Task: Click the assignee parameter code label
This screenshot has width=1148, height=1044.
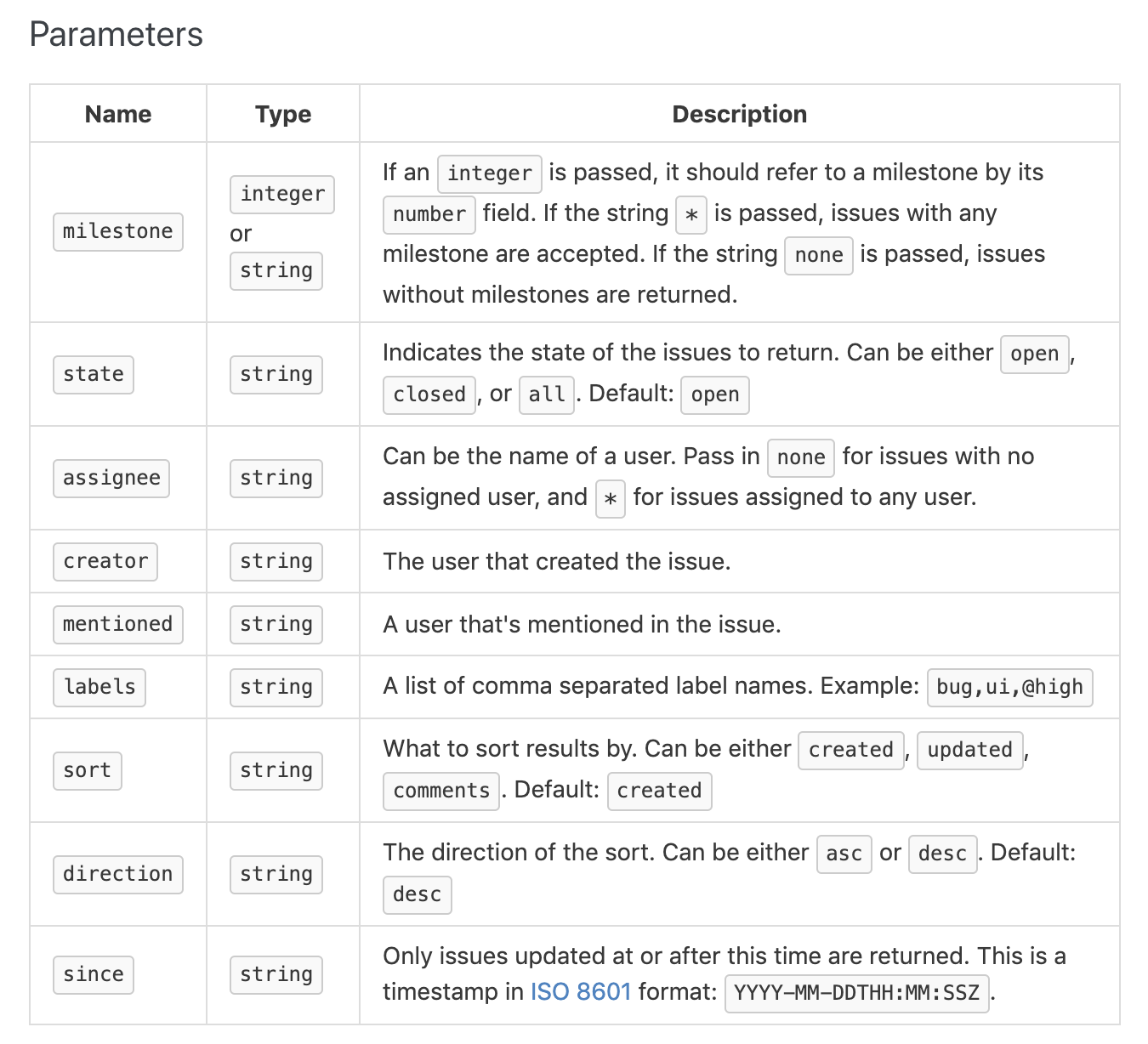Action: [111, 478]
